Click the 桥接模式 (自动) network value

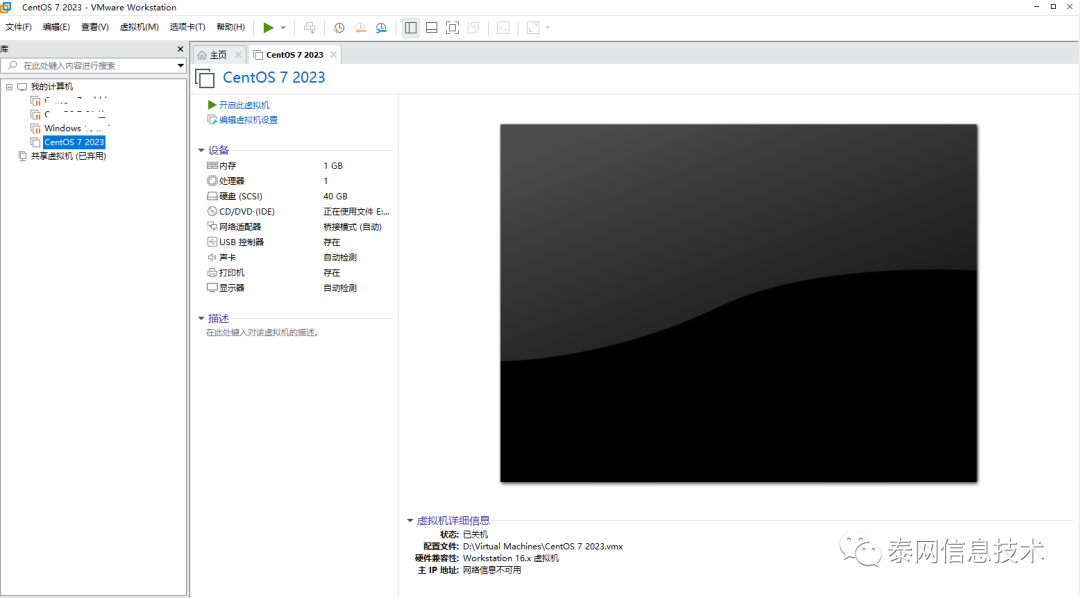tap(352, 227)
